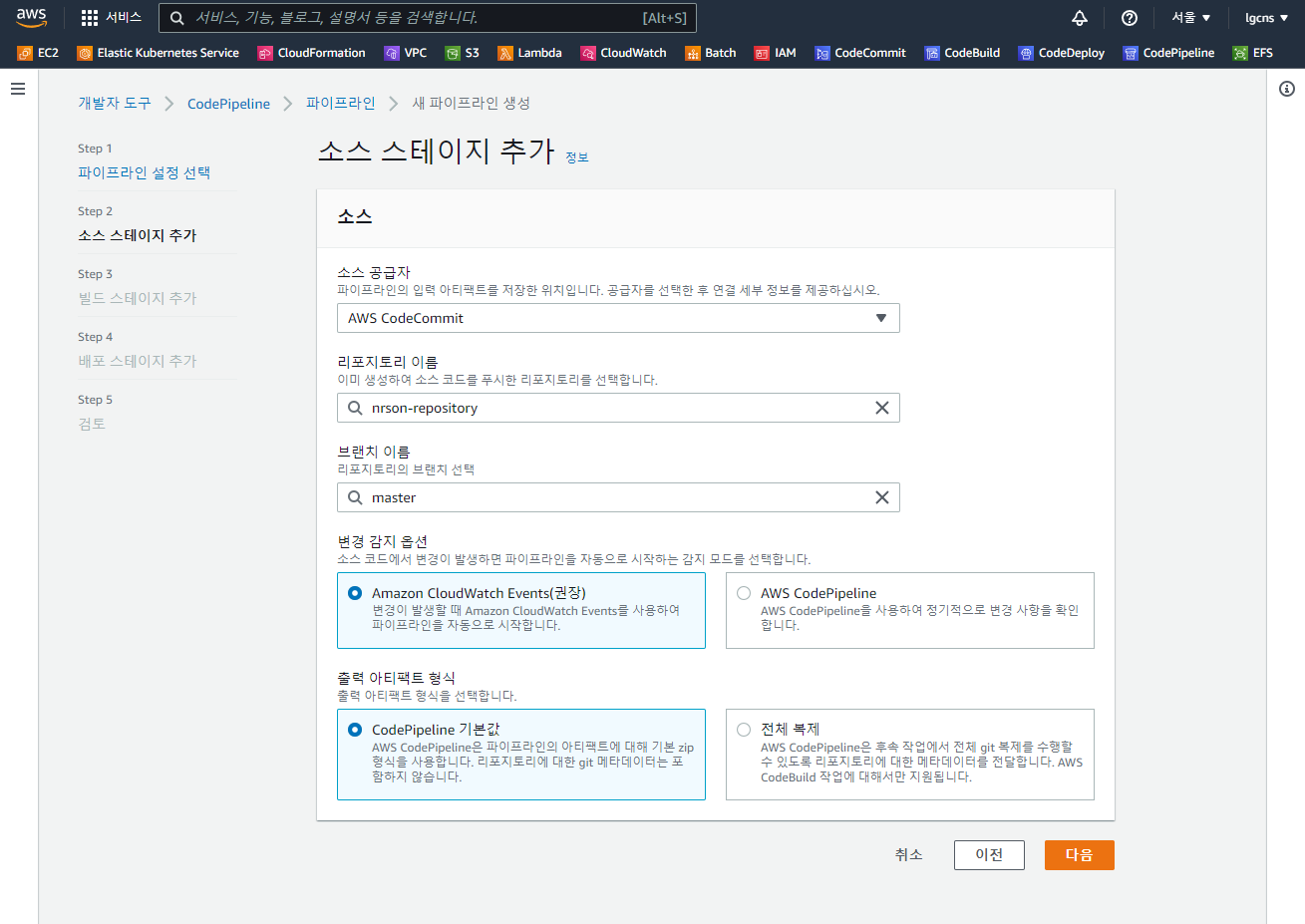Open the info panel icon at right edge
Screen dimensions: 1305x924
pyautogui.click(x=1287, y=89)
